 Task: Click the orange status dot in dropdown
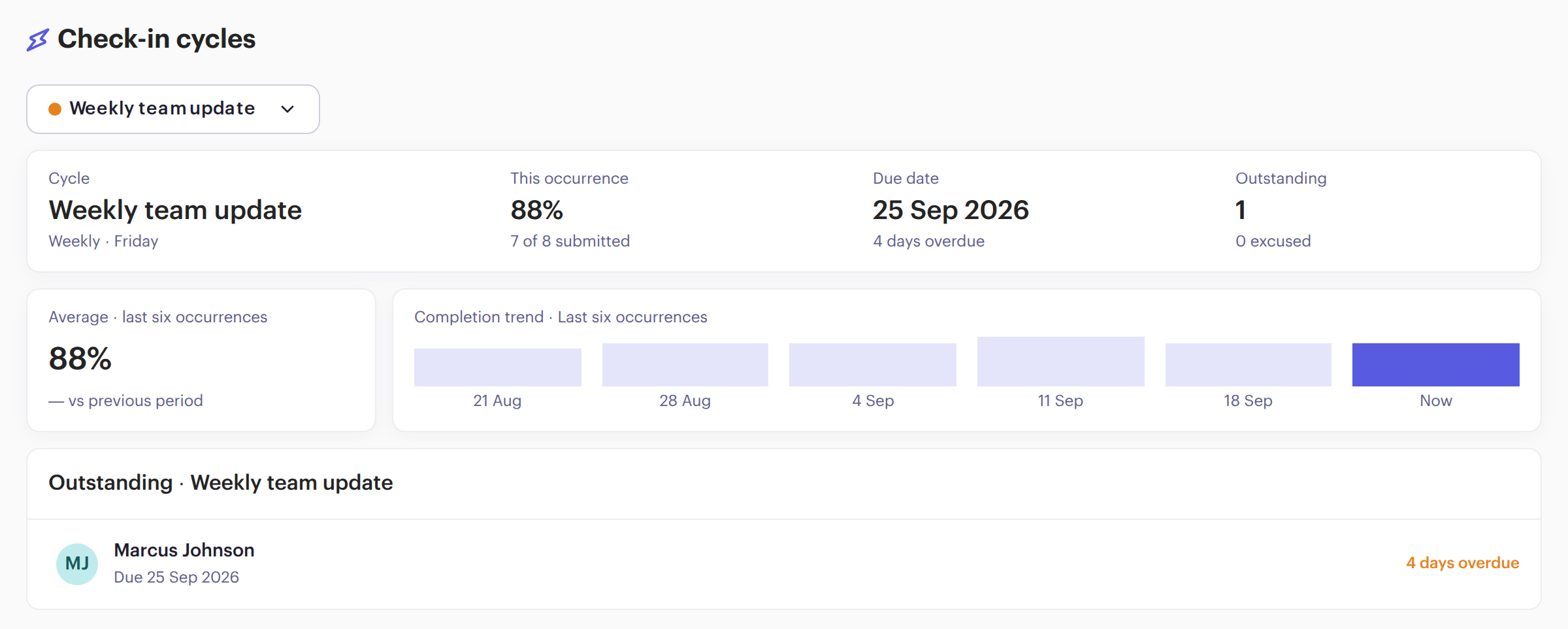pyautogui.click(x=55, y=109)
